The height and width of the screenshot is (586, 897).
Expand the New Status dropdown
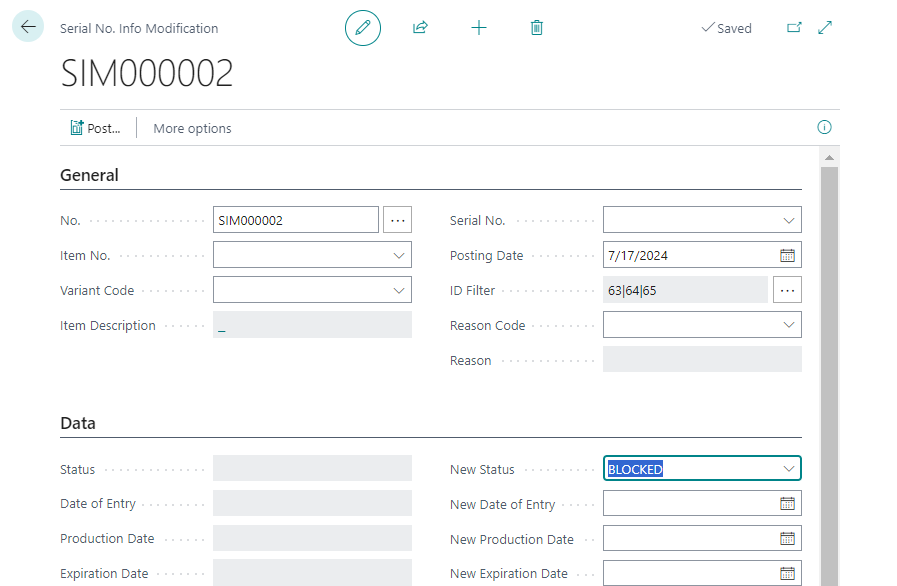pos(789,469)
